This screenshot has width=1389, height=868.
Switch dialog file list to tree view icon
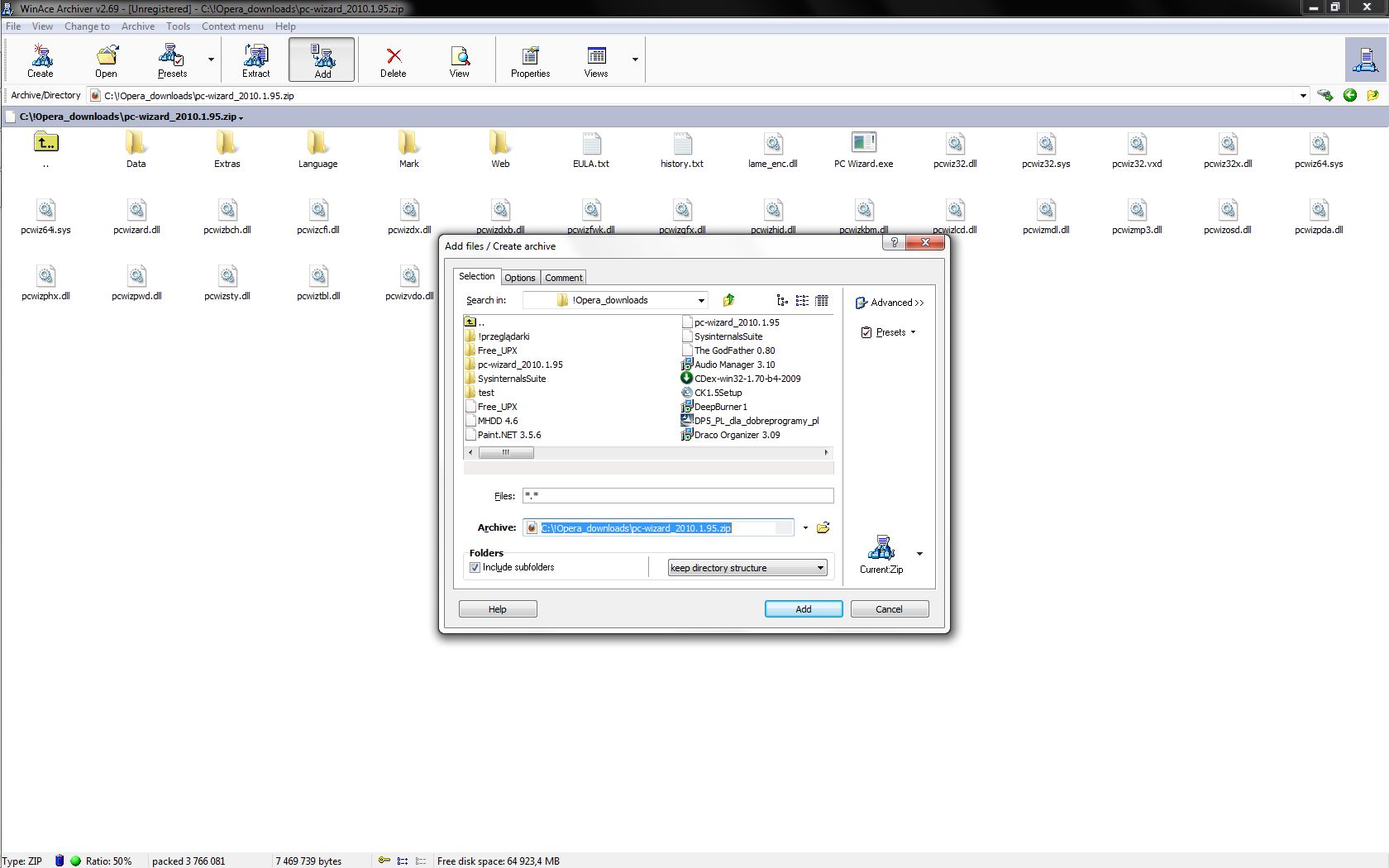pos(782,300)
